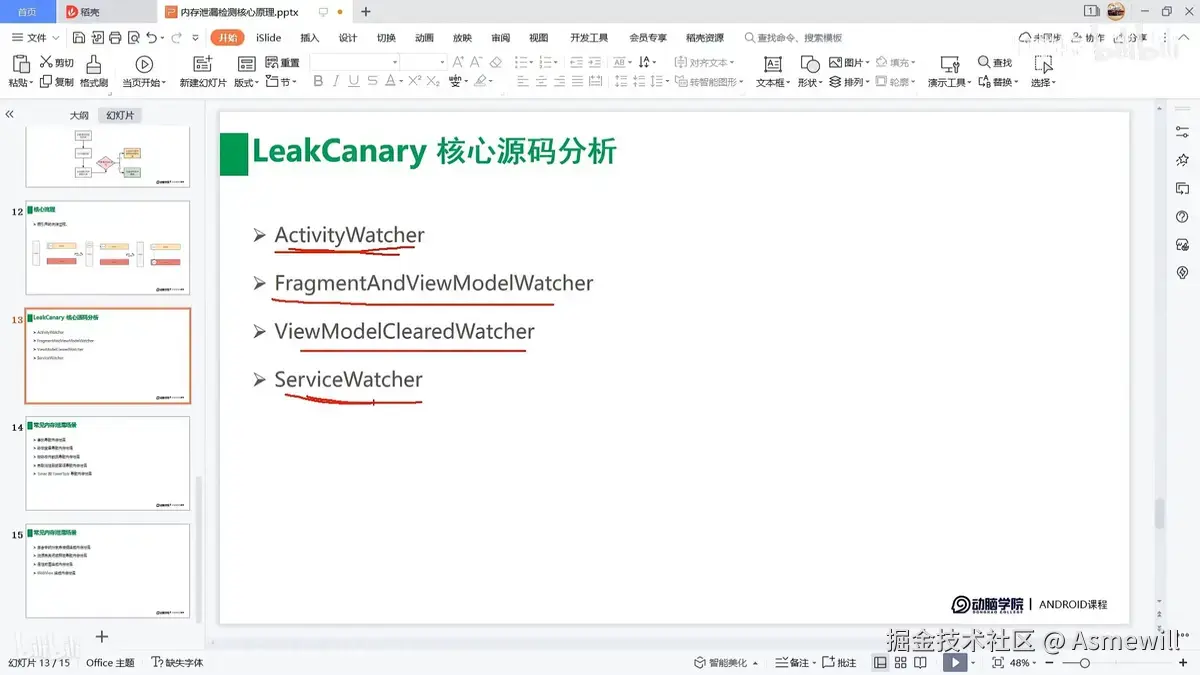The image size is (1200, 675).
Task: Toggle Italic formatting
Action: tap(336, 82)
